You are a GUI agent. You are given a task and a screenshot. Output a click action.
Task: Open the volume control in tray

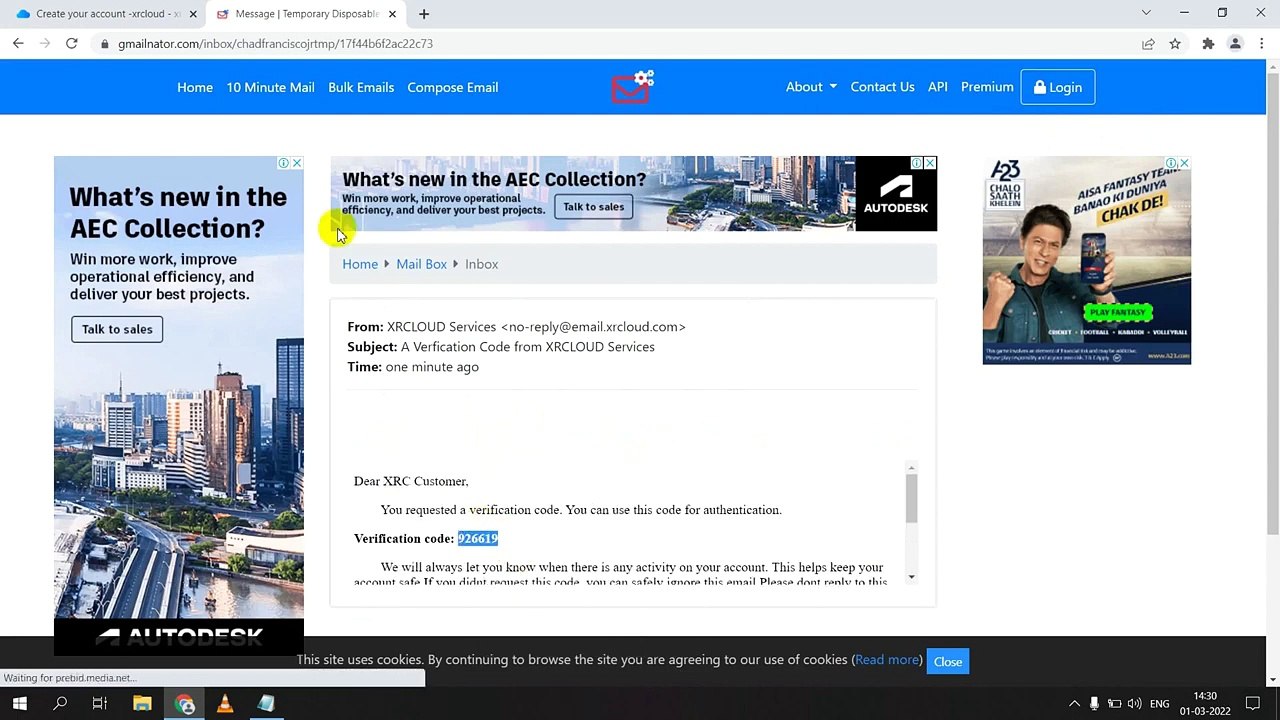coord(1135,704)
